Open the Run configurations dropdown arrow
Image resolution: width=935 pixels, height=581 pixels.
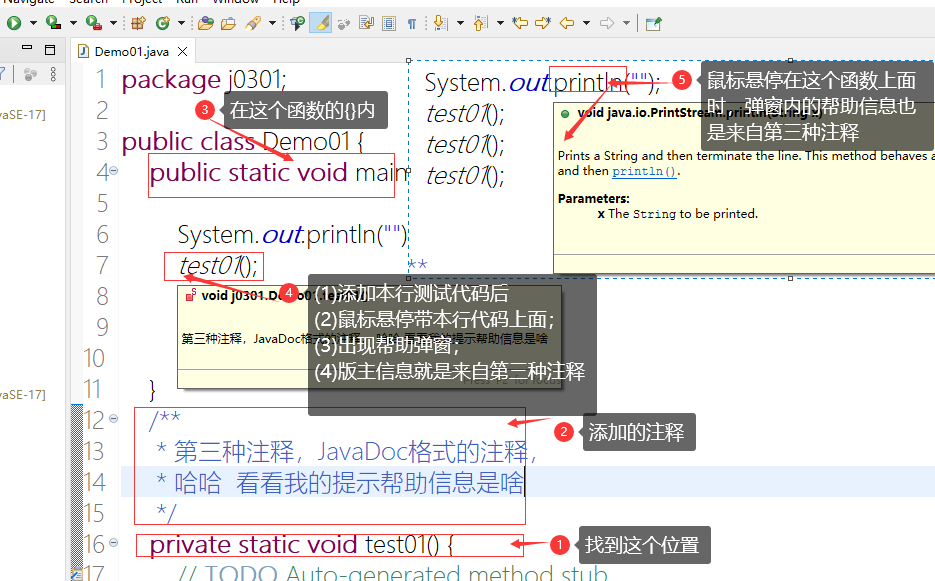[x=33, y=23]
